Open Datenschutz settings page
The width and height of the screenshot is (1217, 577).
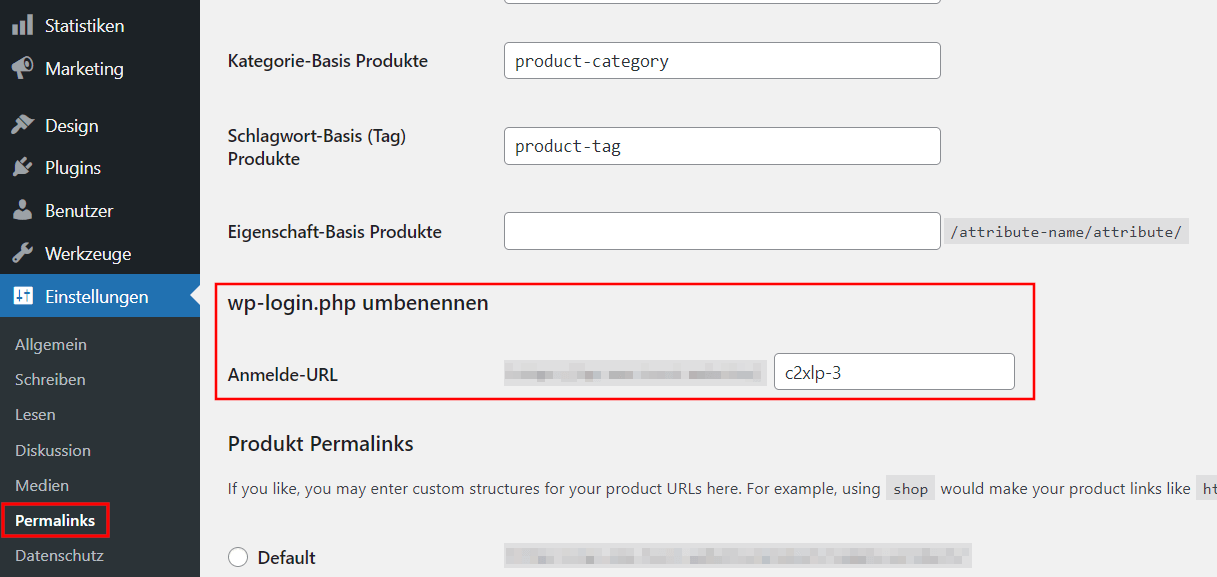(x=59, y=555)
